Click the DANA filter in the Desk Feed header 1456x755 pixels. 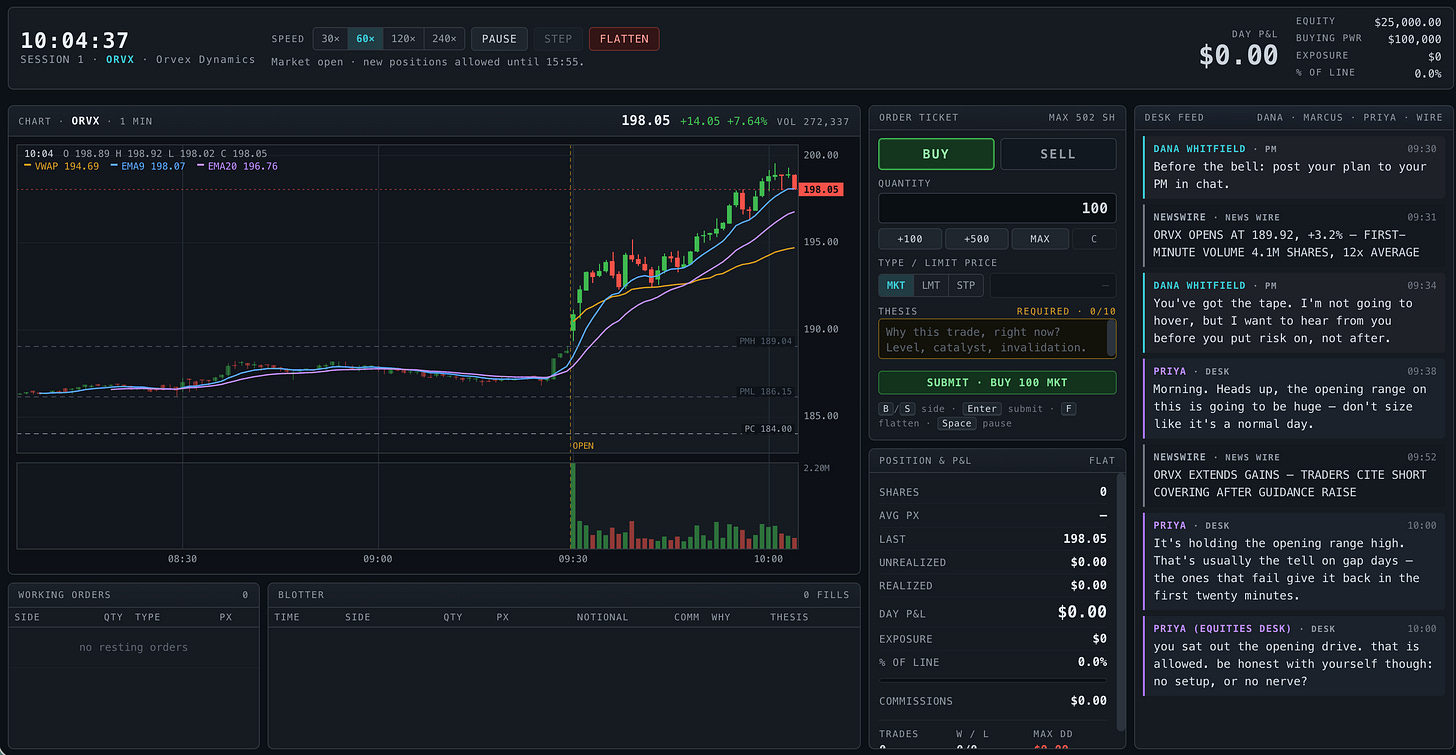coord(1269,117)
